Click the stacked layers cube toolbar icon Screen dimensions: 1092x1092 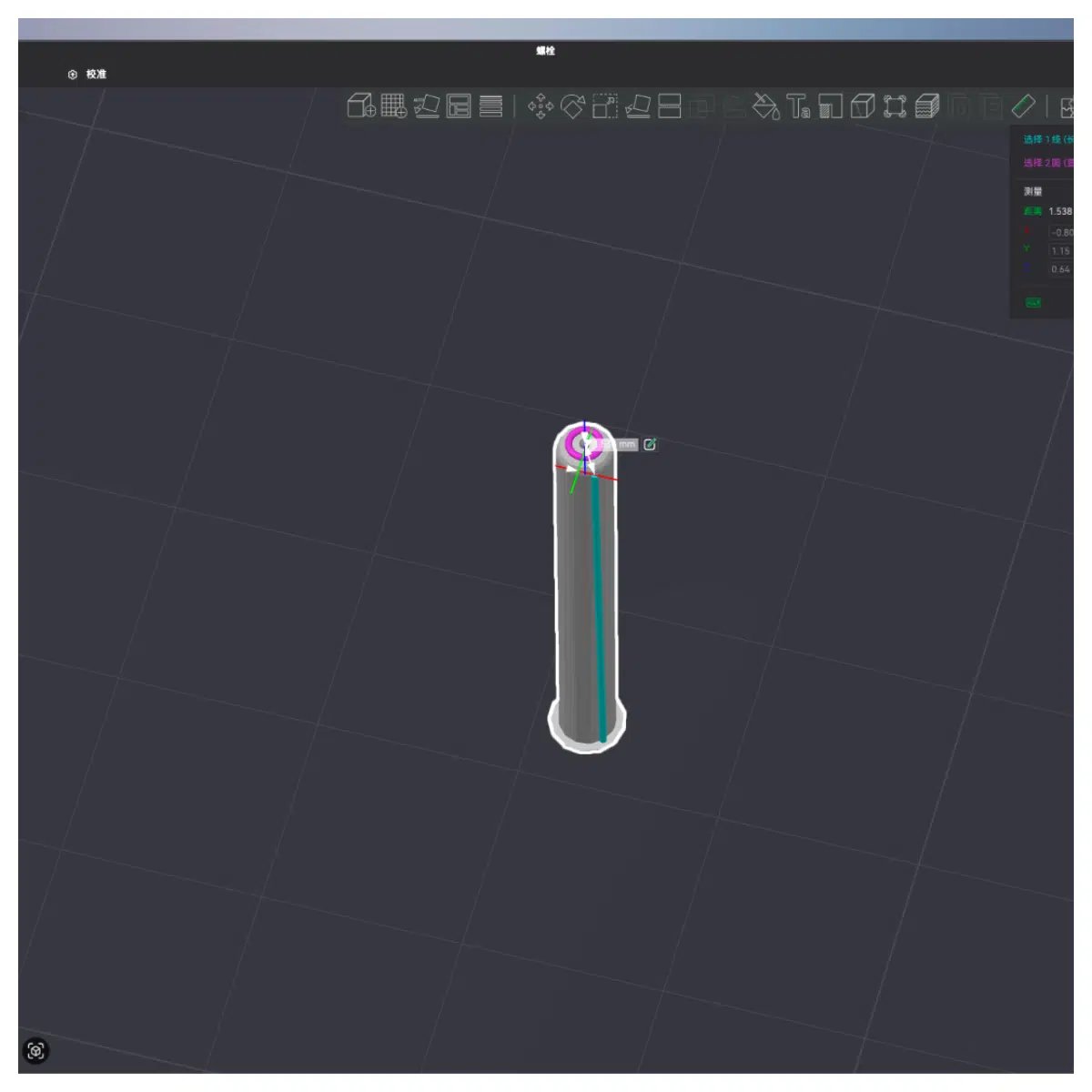click(927, 106)
